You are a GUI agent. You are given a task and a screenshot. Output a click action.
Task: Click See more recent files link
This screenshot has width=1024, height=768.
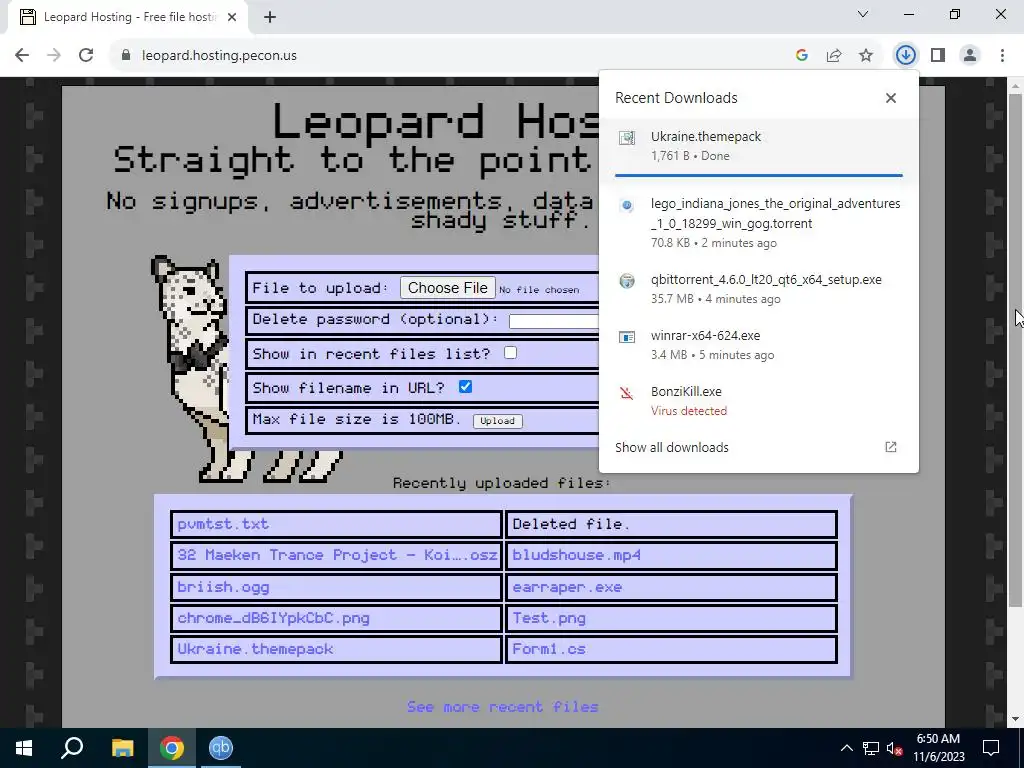(x=502, y=707)
